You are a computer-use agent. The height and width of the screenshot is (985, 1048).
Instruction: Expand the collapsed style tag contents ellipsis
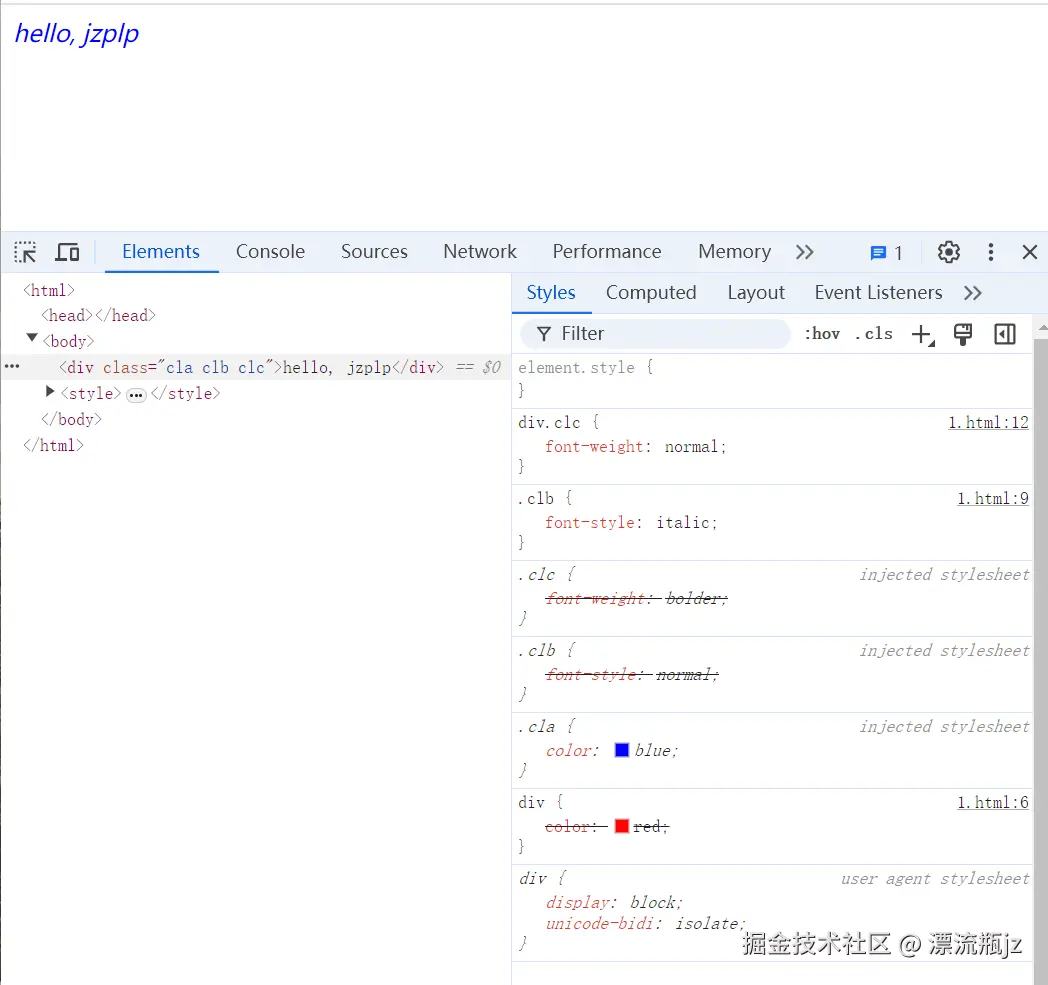(x=136, y=394)
